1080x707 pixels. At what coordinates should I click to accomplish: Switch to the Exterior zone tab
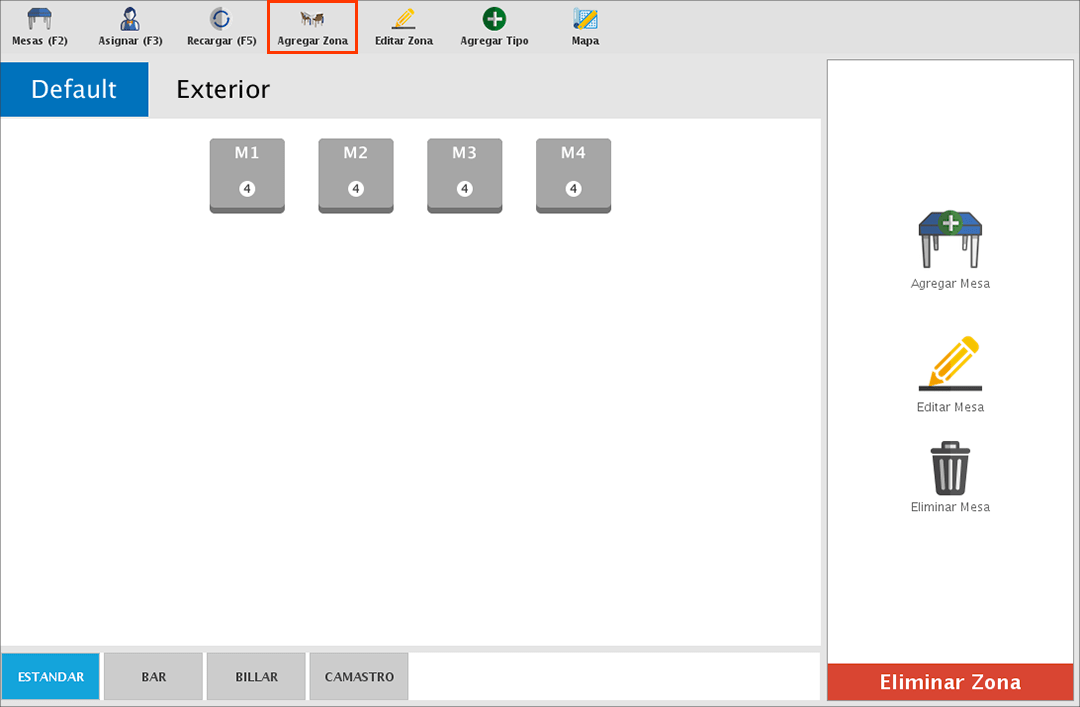point(223,89)
